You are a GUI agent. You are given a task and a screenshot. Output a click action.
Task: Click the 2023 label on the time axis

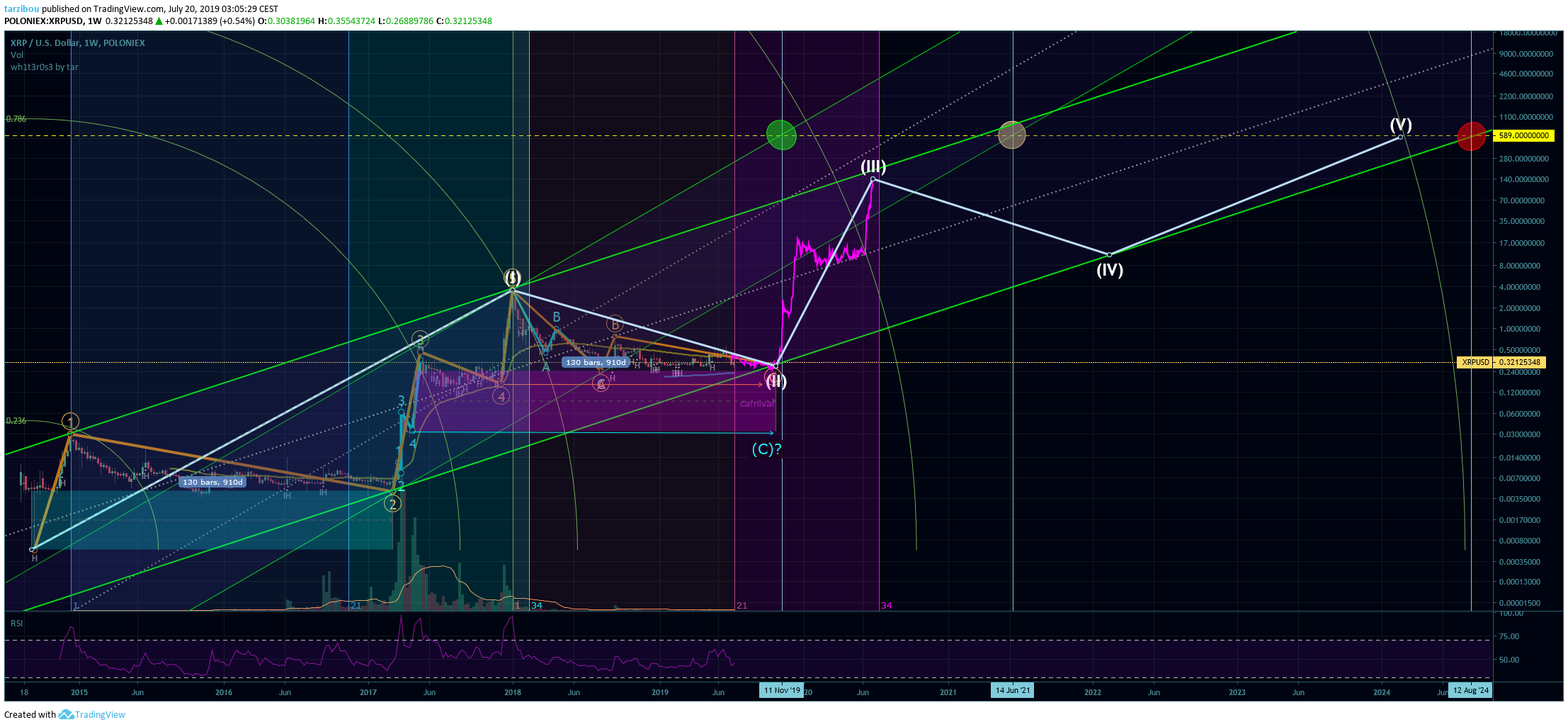coord(1237,692)
